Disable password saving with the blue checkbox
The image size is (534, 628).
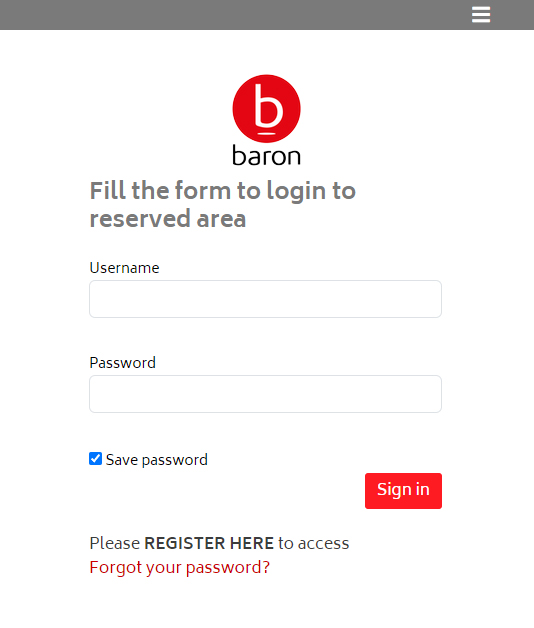coord(95,459)
